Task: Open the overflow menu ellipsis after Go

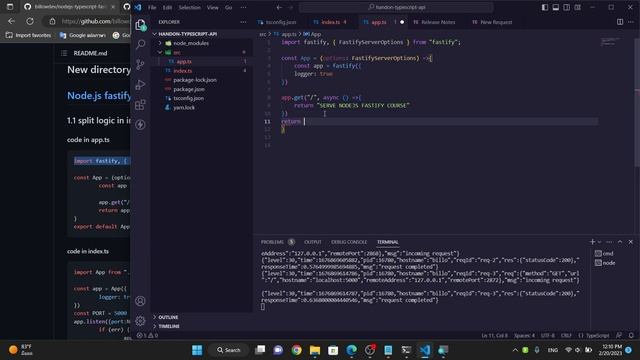Action: click(x=243, y=7)
